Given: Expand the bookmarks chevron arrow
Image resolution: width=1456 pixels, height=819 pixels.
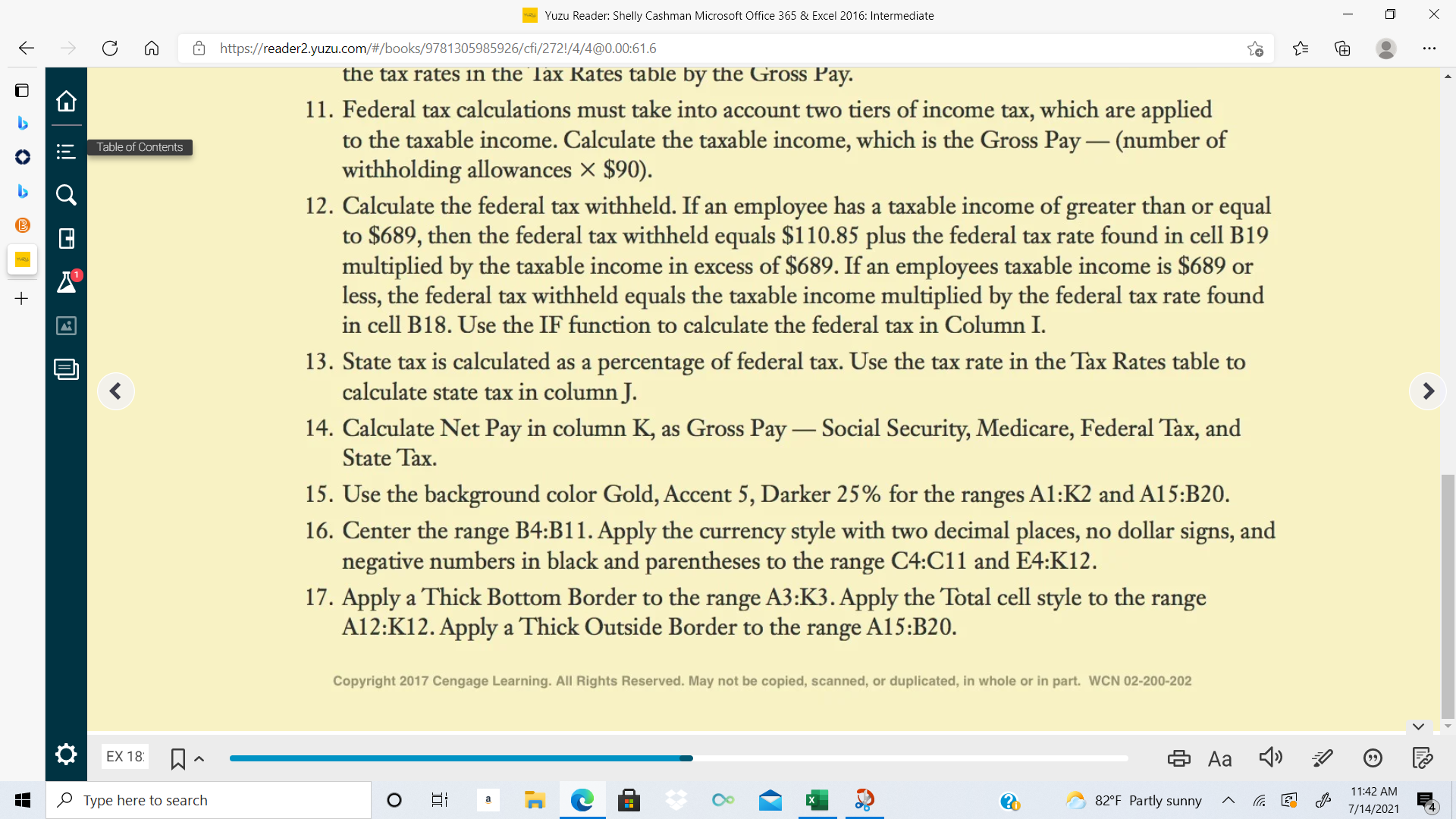Looking at the screenshot, I should click(x=199, y=758).
